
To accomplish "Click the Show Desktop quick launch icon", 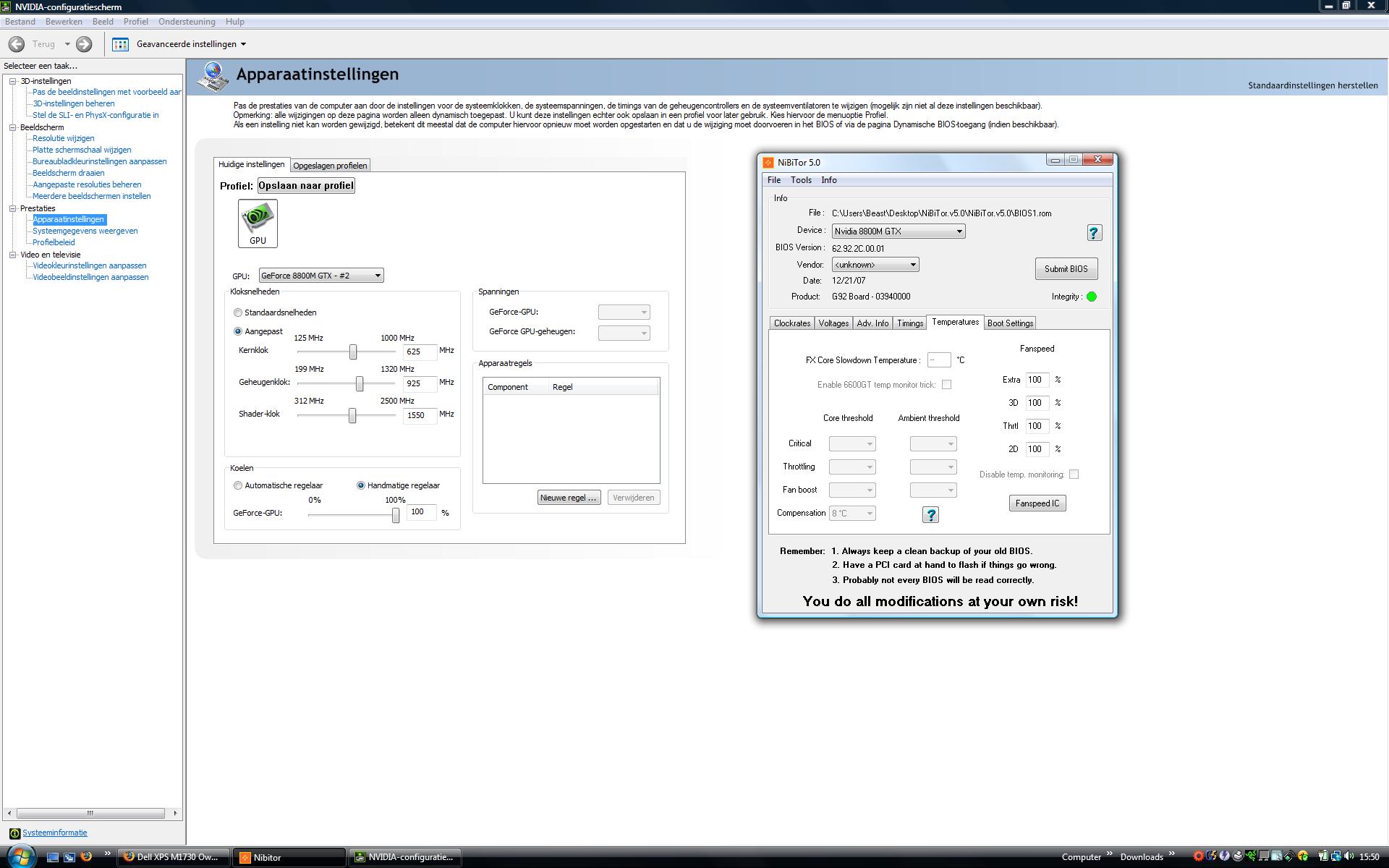I will point(52,857).
